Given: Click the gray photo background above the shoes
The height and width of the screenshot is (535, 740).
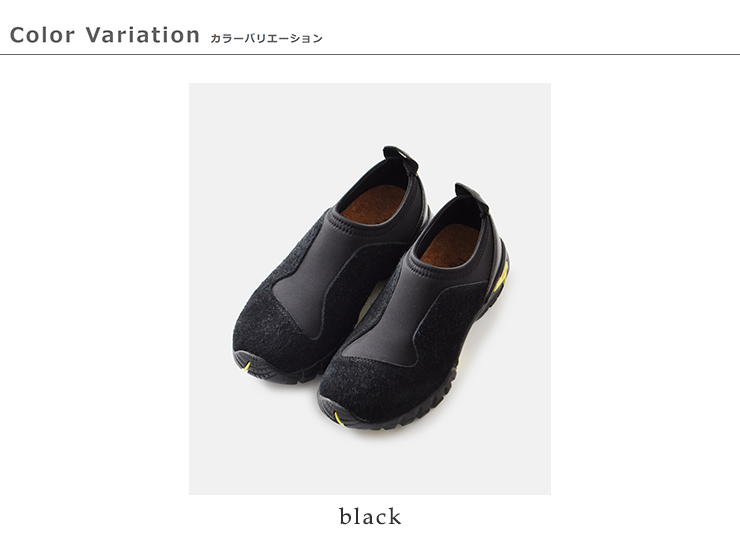Looking at the screenshot, I should 370,113.
